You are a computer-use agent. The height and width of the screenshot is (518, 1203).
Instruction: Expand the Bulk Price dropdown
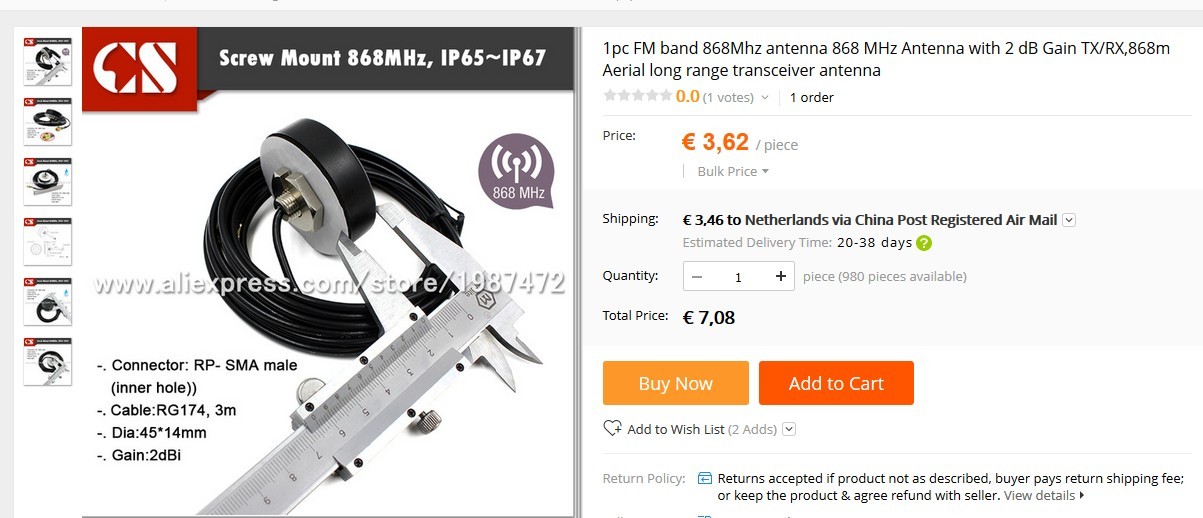point(733,171)
